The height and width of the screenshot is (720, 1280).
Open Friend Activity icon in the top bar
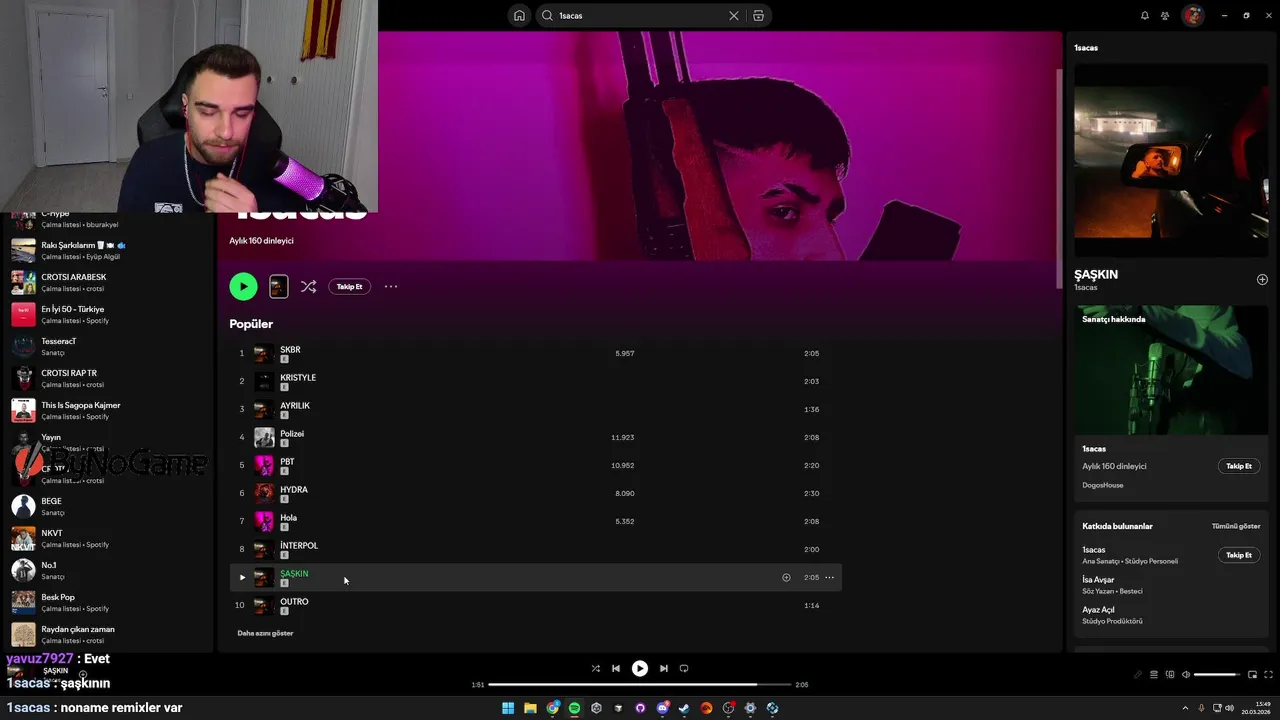click(1165, 16)
